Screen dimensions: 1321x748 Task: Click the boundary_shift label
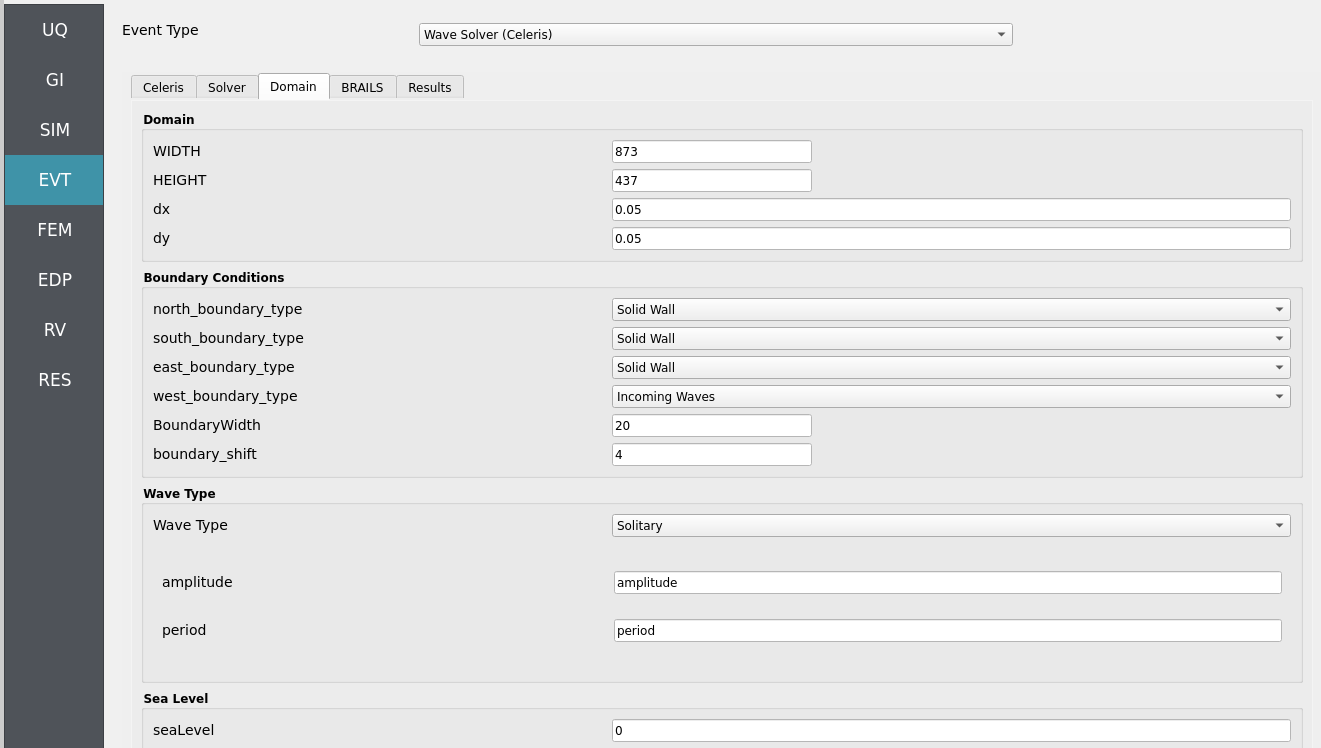pyautogui.click(x=204, y=455)
